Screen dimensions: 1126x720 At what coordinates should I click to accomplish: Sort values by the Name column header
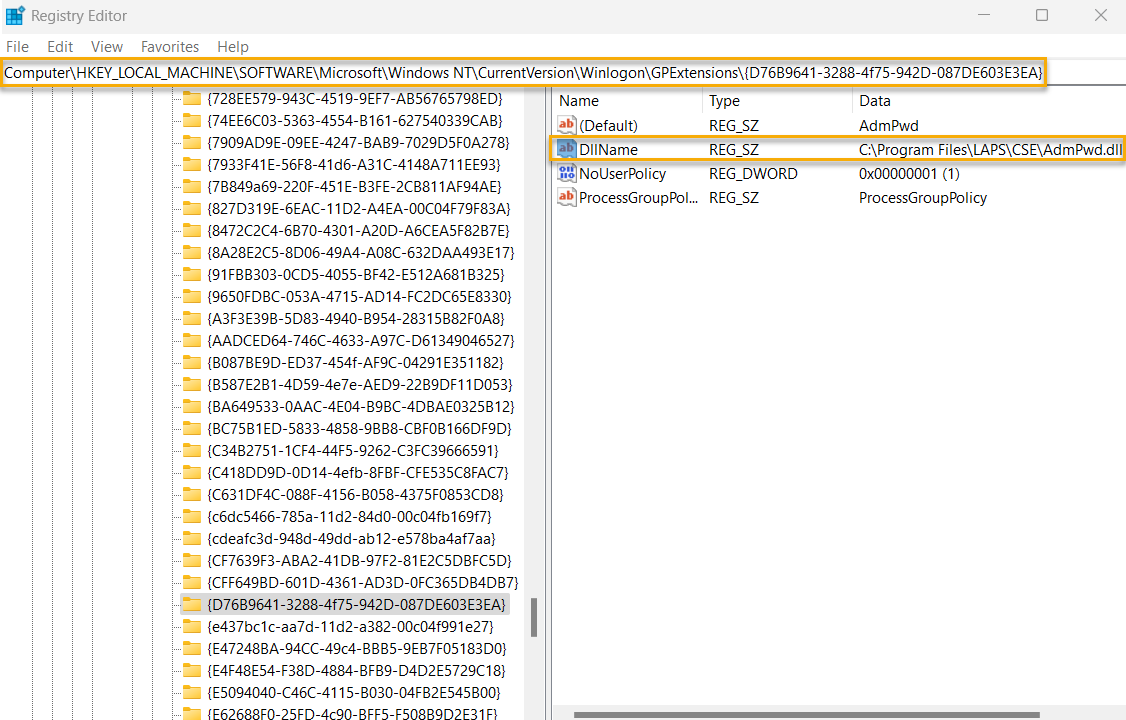[628, 100]
